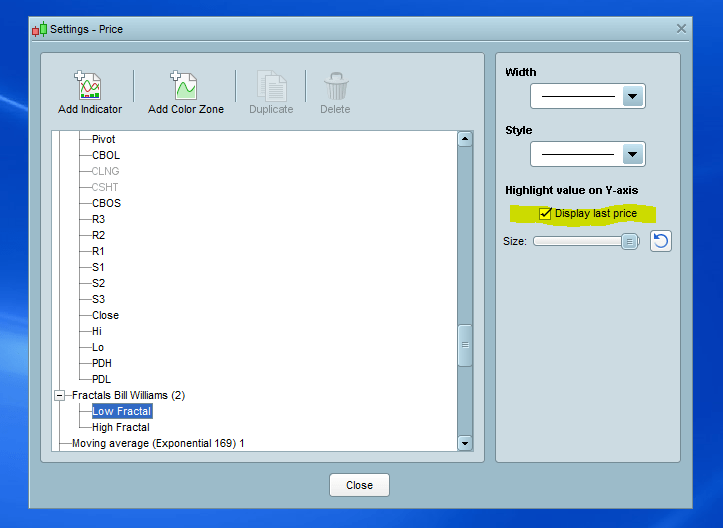The width and height of the screenshot is (723, 528).
Task: Click the vertical scrollbar thumb
Action: (x=465, y=345)
